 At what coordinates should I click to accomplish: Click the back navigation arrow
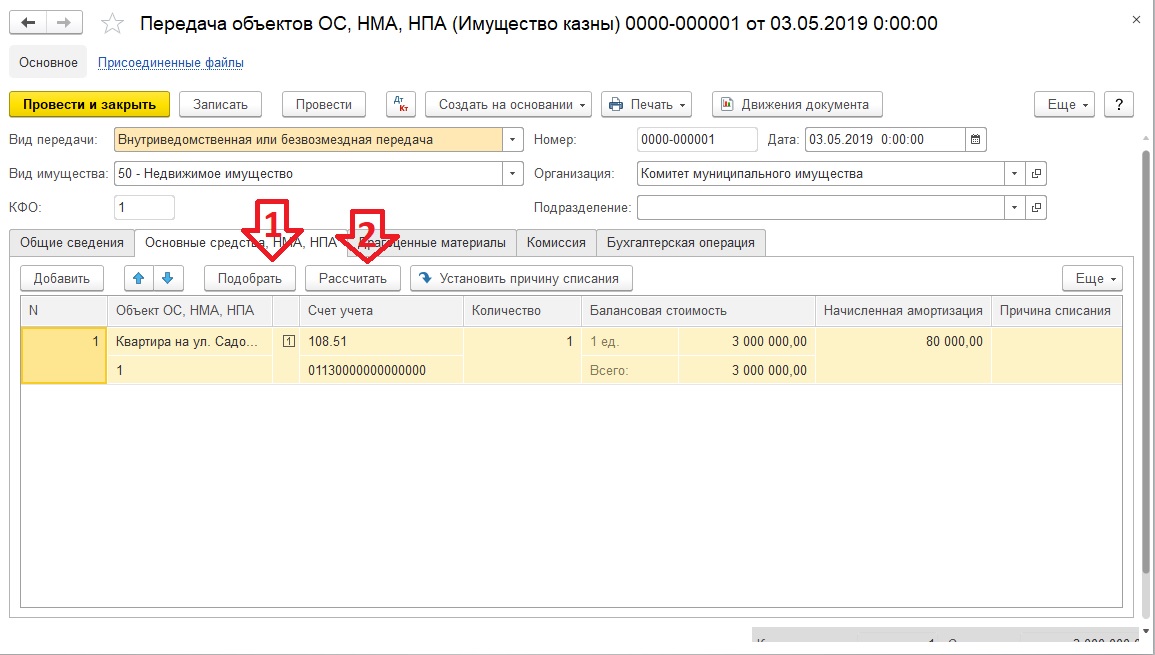(28, 23)
